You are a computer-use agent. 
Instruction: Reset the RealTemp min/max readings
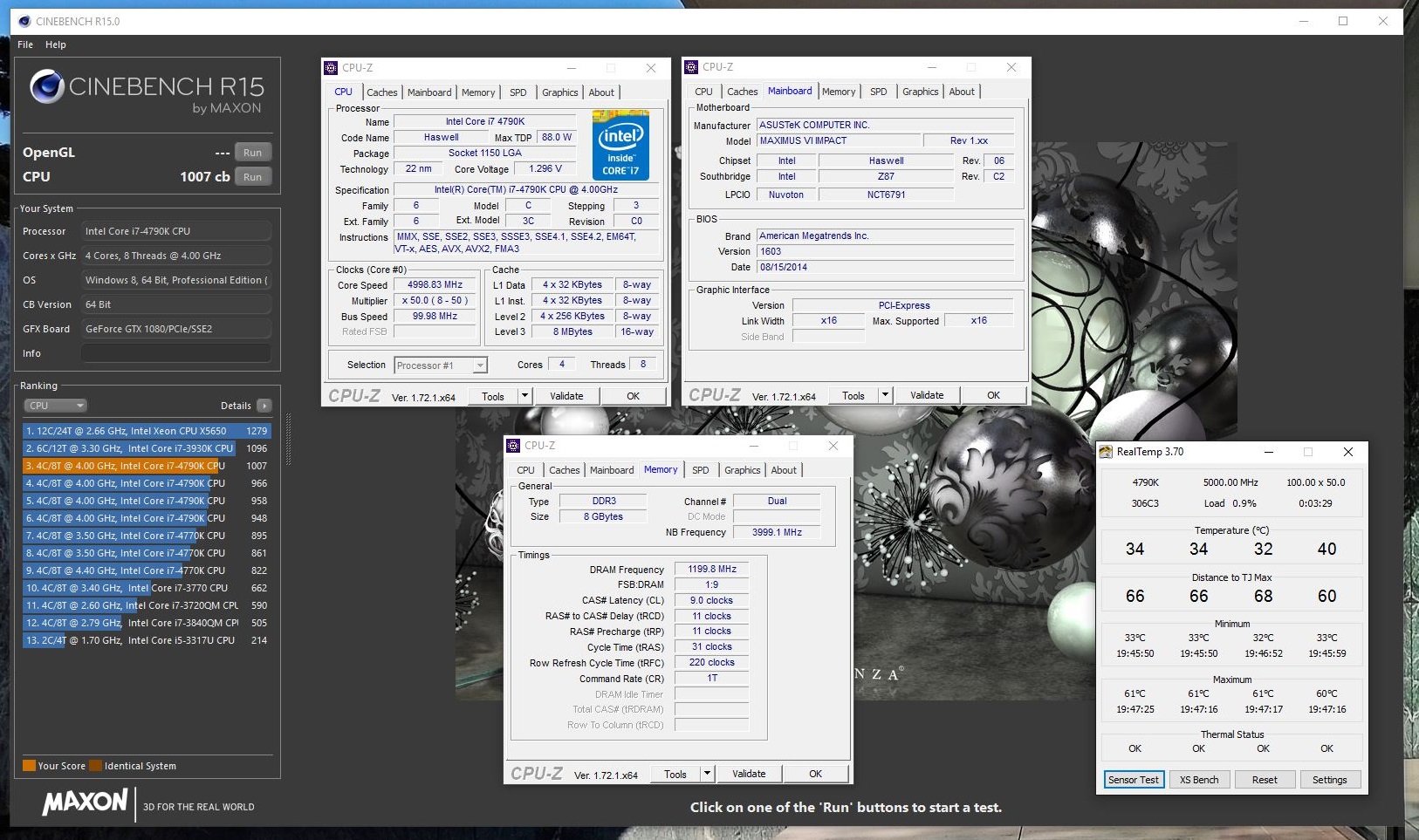pyautogui.click(x=1265, y=780)
